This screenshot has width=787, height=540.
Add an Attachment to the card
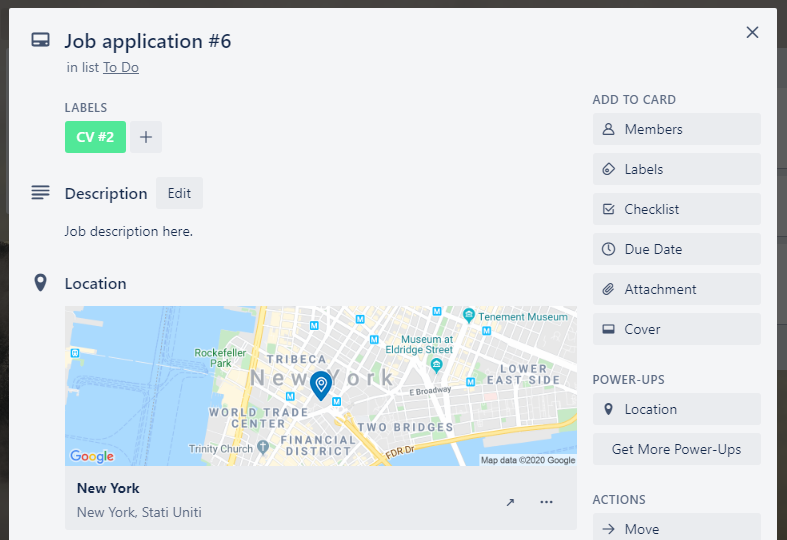click(676, 289)
